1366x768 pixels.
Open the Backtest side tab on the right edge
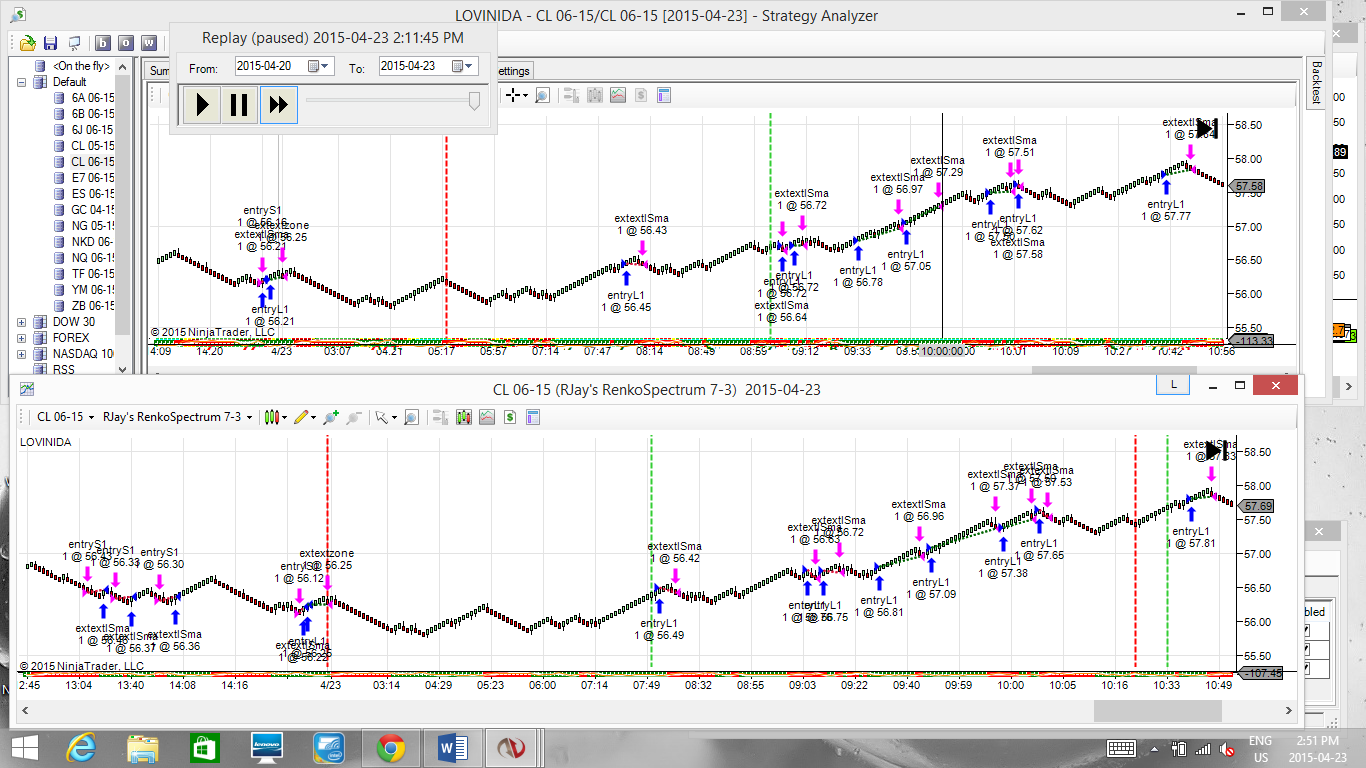[x=1316, y=82]
